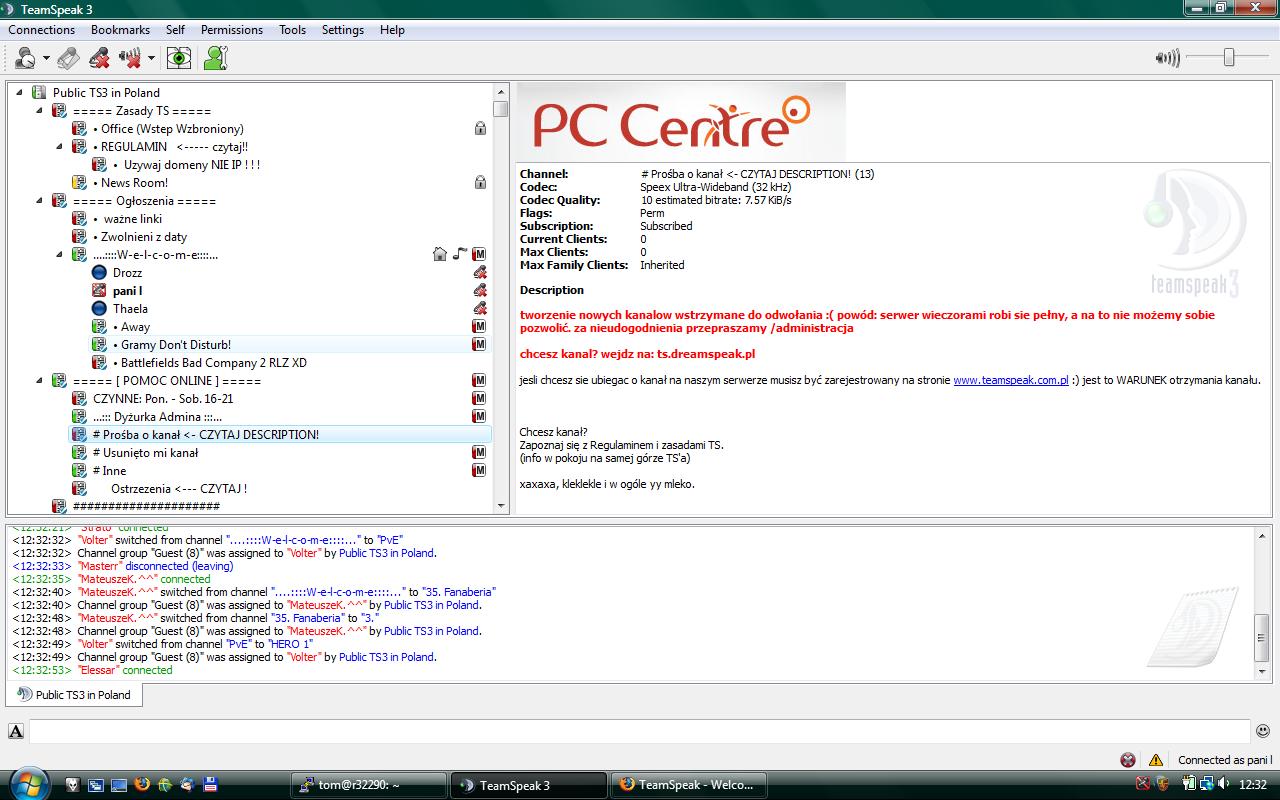Toggle subscribe to all channels eye icon
The width and height of the screenshot is (1280, 800).
coord(179,58)
